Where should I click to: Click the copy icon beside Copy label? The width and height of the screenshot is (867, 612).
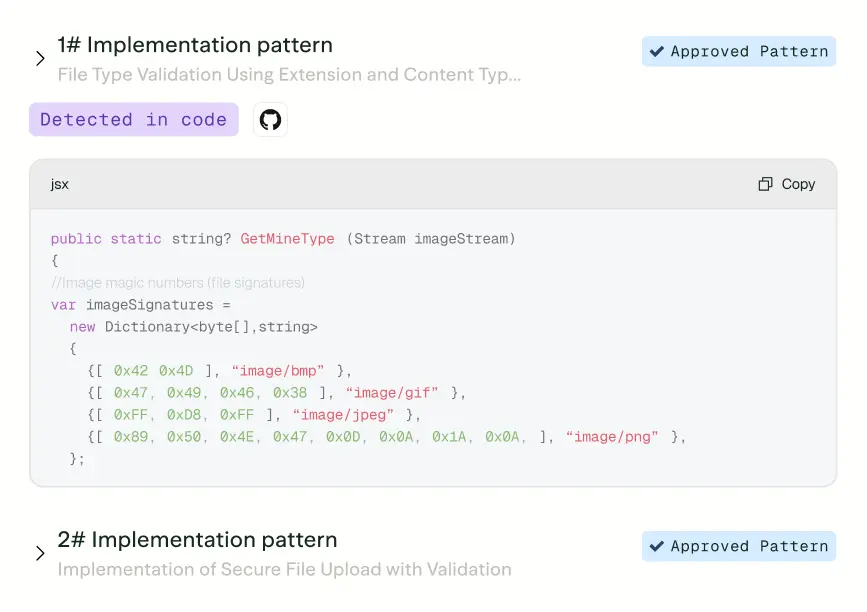pyautogui.click(x=765, y=184)
